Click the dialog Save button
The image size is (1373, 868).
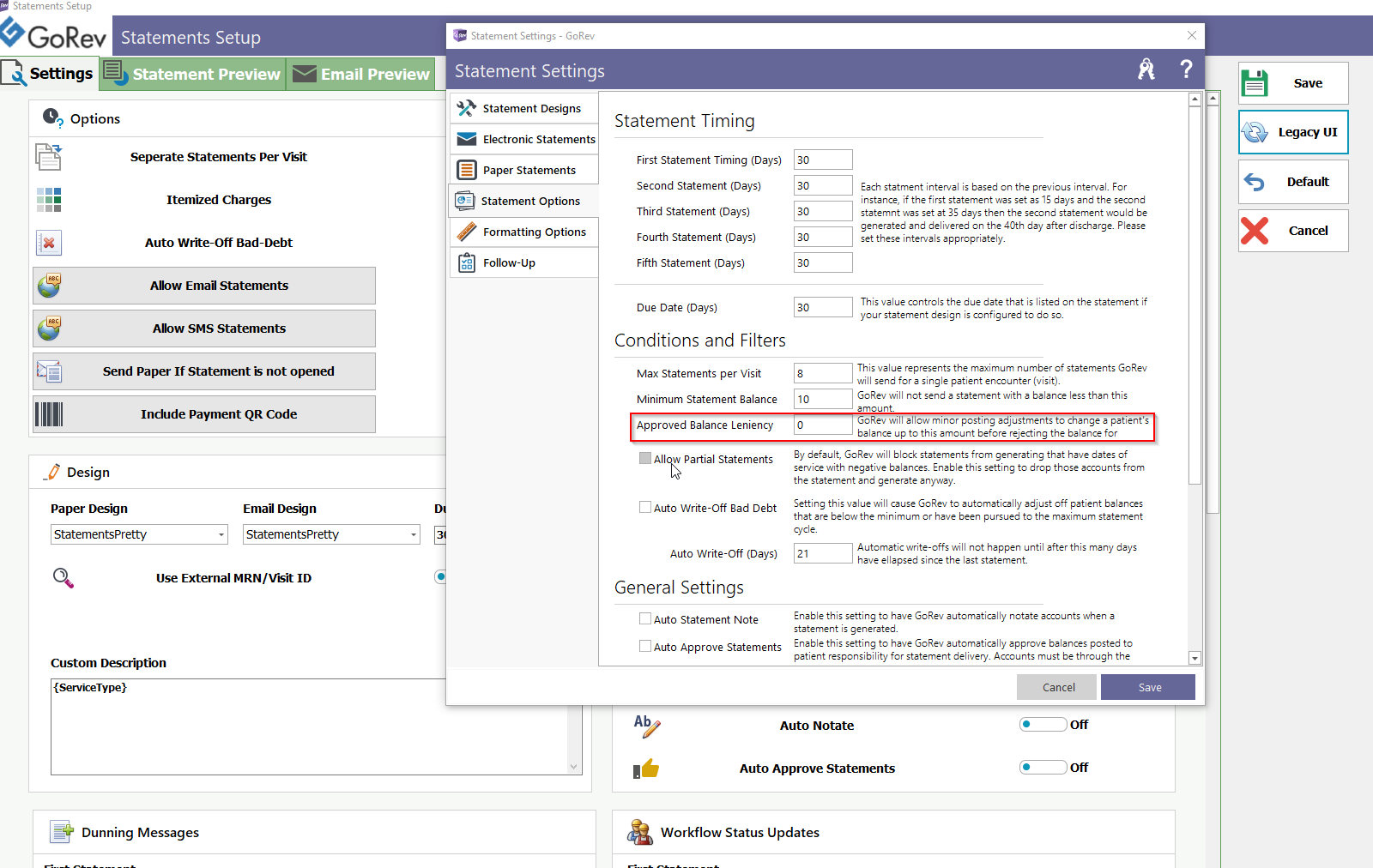pyautogui.click(x=1148, y=687)
